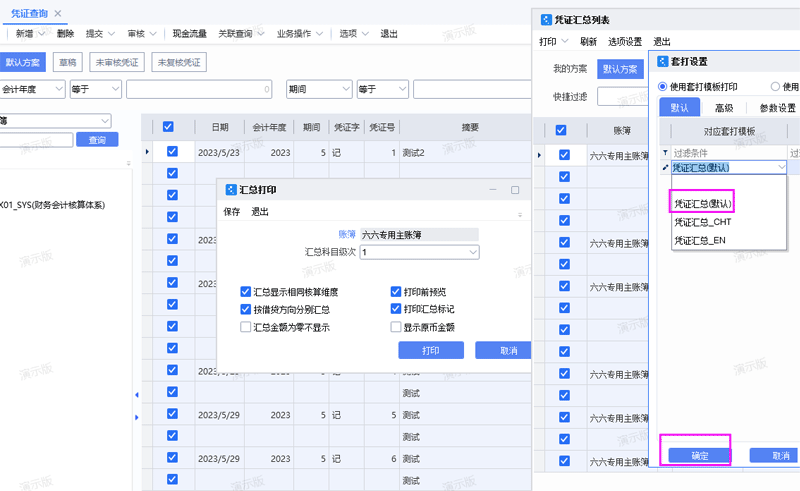The image size is (800, 491).
Task: Maximize the 汇总打印 dialog
Action: [515, 190]
